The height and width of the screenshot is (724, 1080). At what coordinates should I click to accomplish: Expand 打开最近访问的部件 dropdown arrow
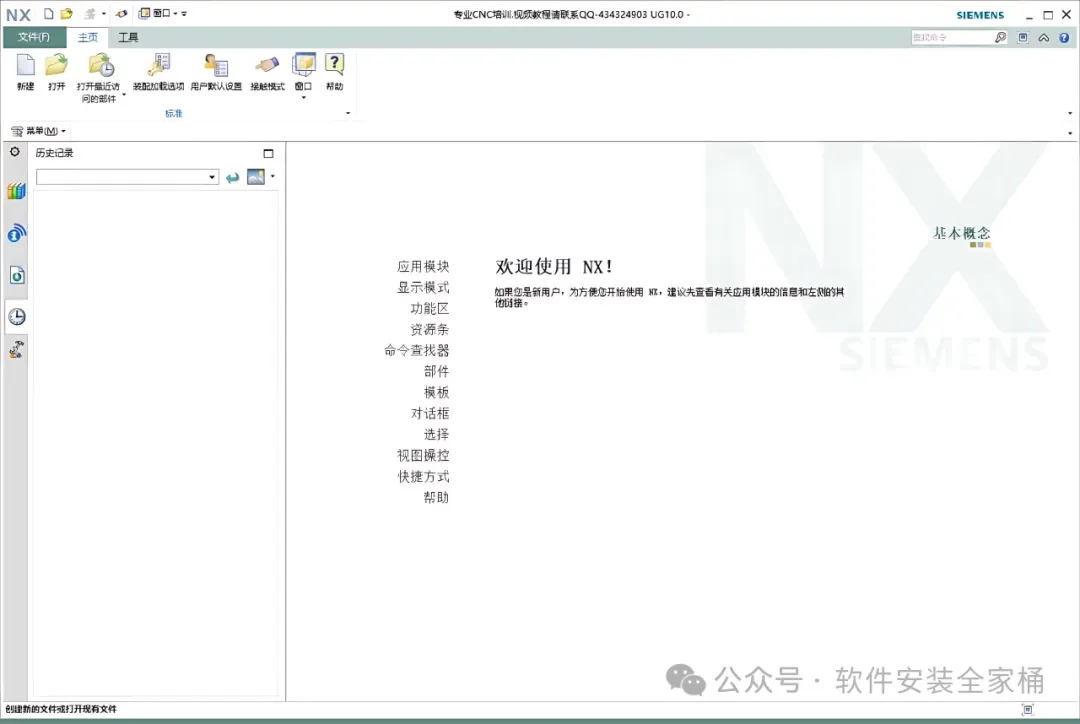124,96
